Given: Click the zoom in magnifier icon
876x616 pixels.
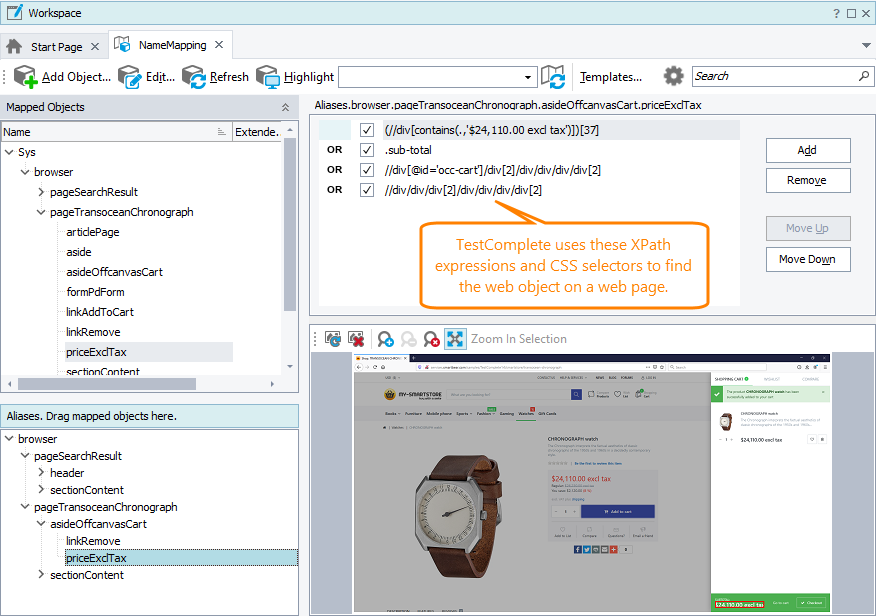Looking at the screenshot, I should 385,339.
